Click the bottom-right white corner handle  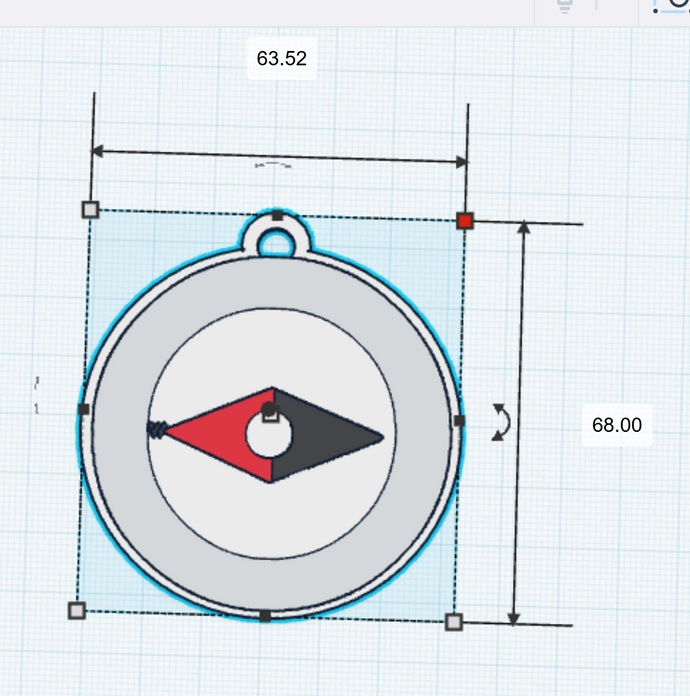(x=453, y=622)
